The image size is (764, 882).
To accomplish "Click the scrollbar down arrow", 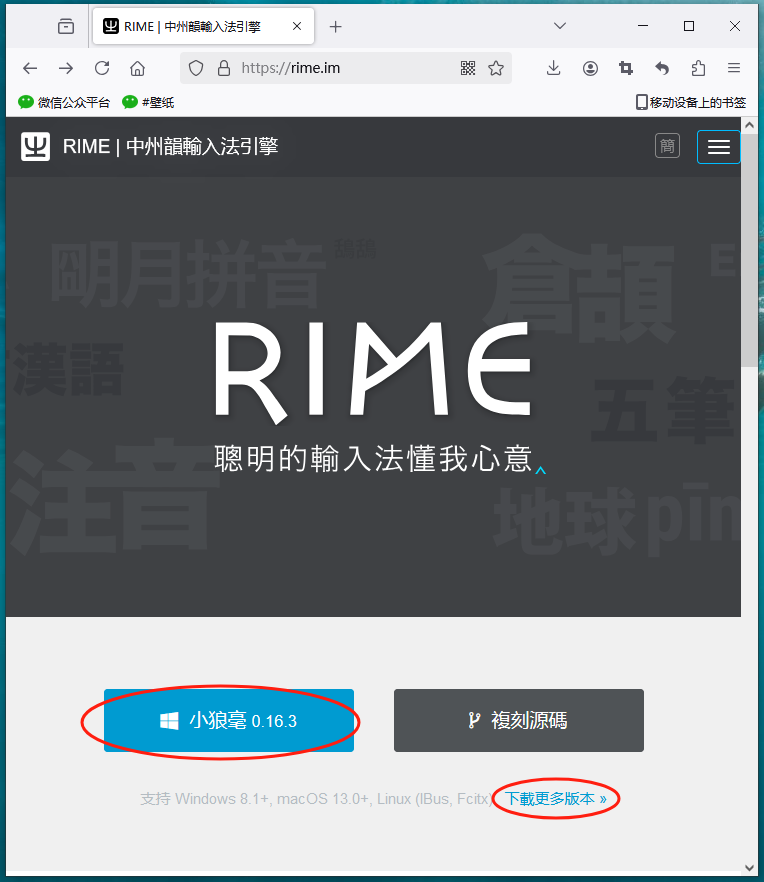I will tap(749, 867).
